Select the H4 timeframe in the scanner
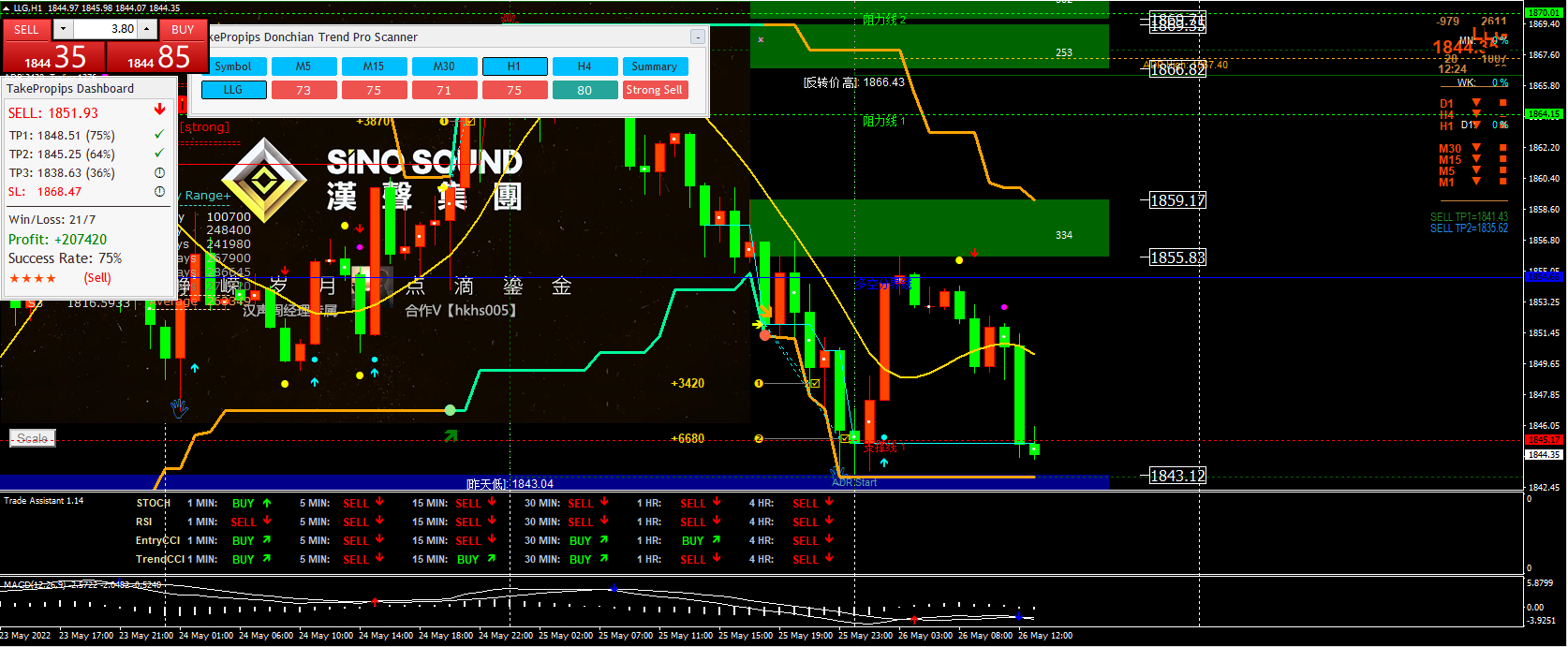Image resolution: width=1568 pixels, height=647 pixels. click(x=584, y=66)
